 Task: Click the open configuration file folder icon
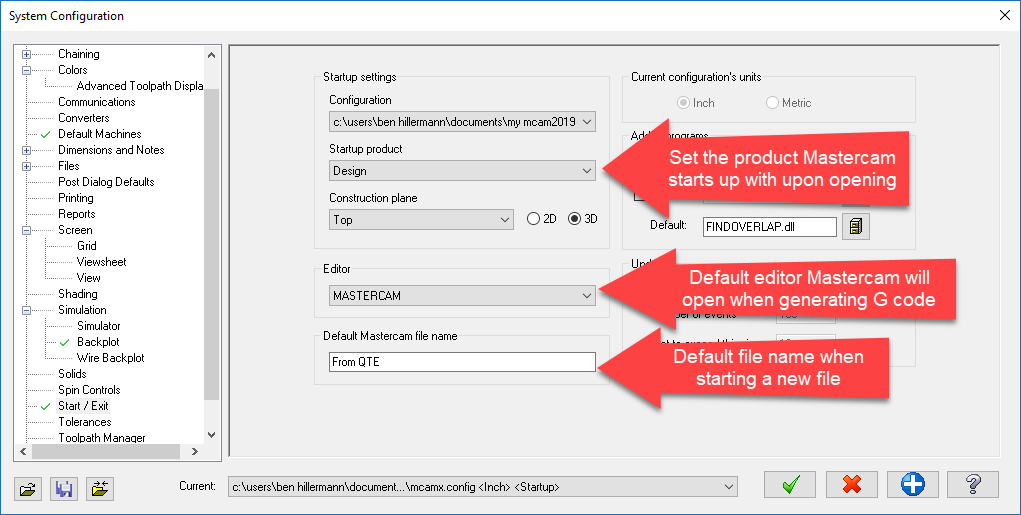(28, 488)
